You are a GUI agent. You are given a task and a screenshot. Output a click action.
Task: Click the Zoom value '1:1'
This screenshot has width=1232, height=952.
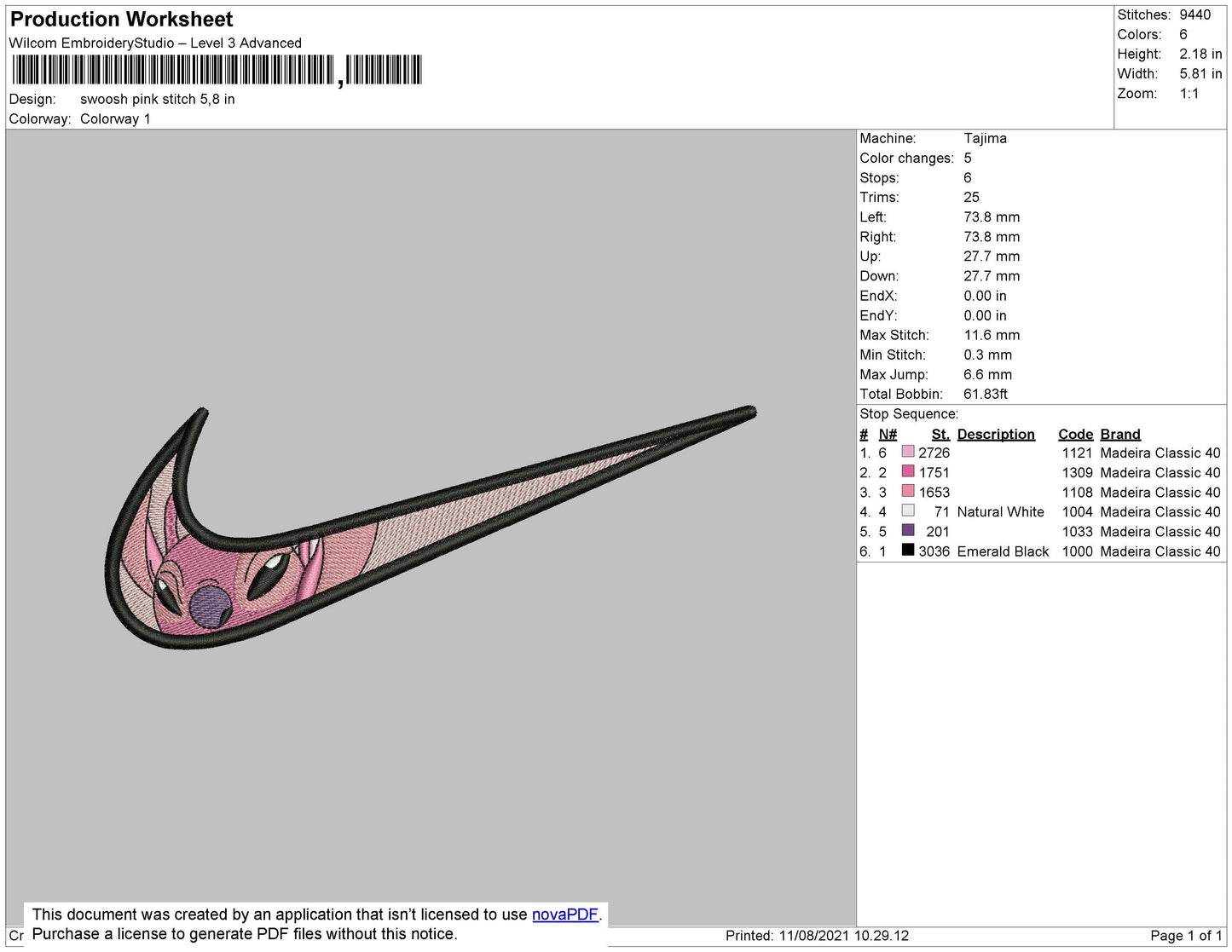(1189, 94)
